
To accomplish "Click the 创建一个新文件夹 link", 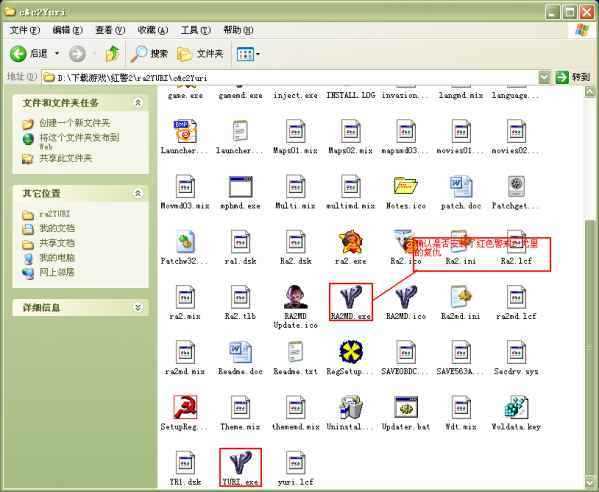I will coord(75,123).
